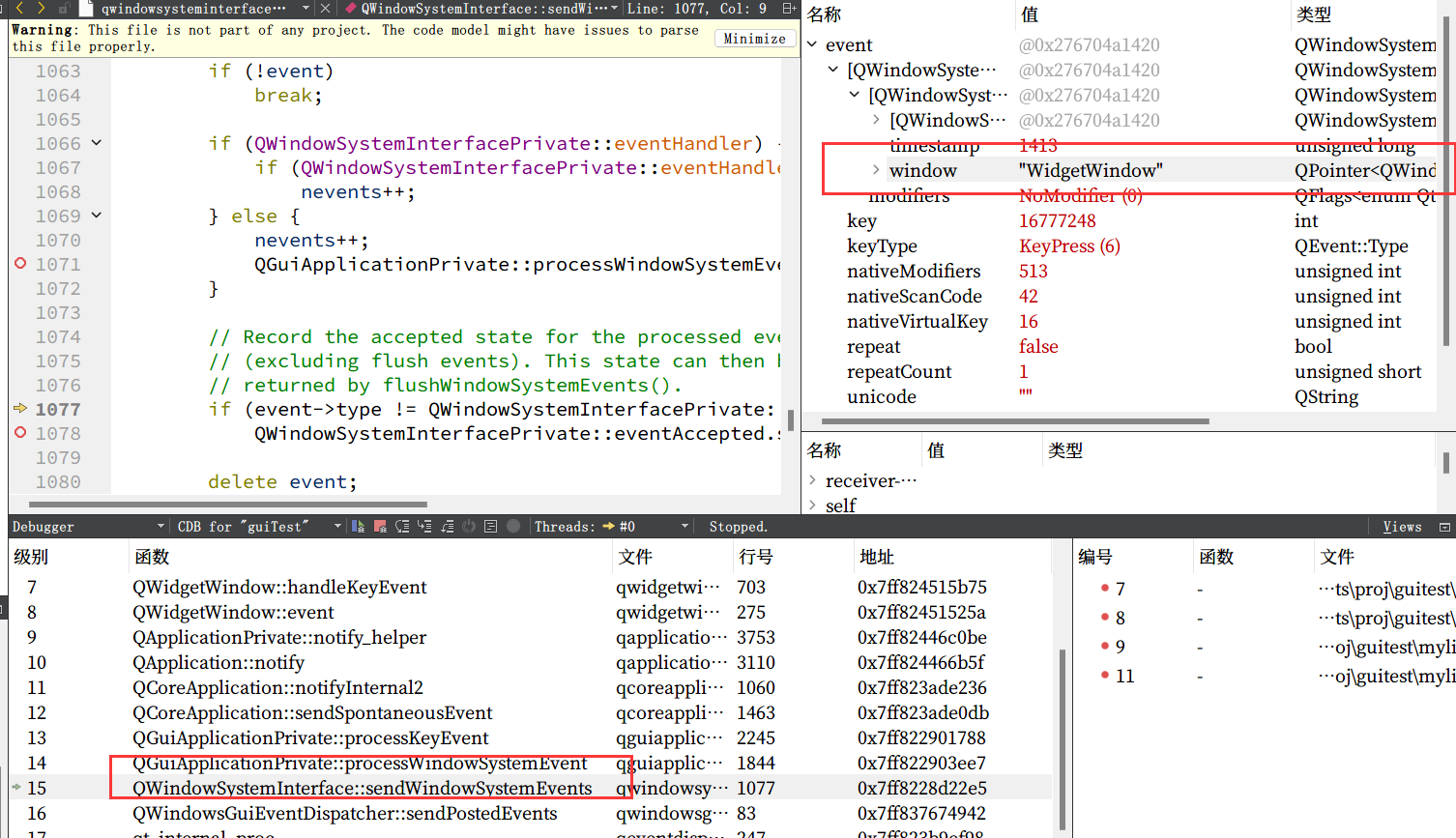Open the Views menu button
1456x838 pixels.
(x=1402, y=526)
